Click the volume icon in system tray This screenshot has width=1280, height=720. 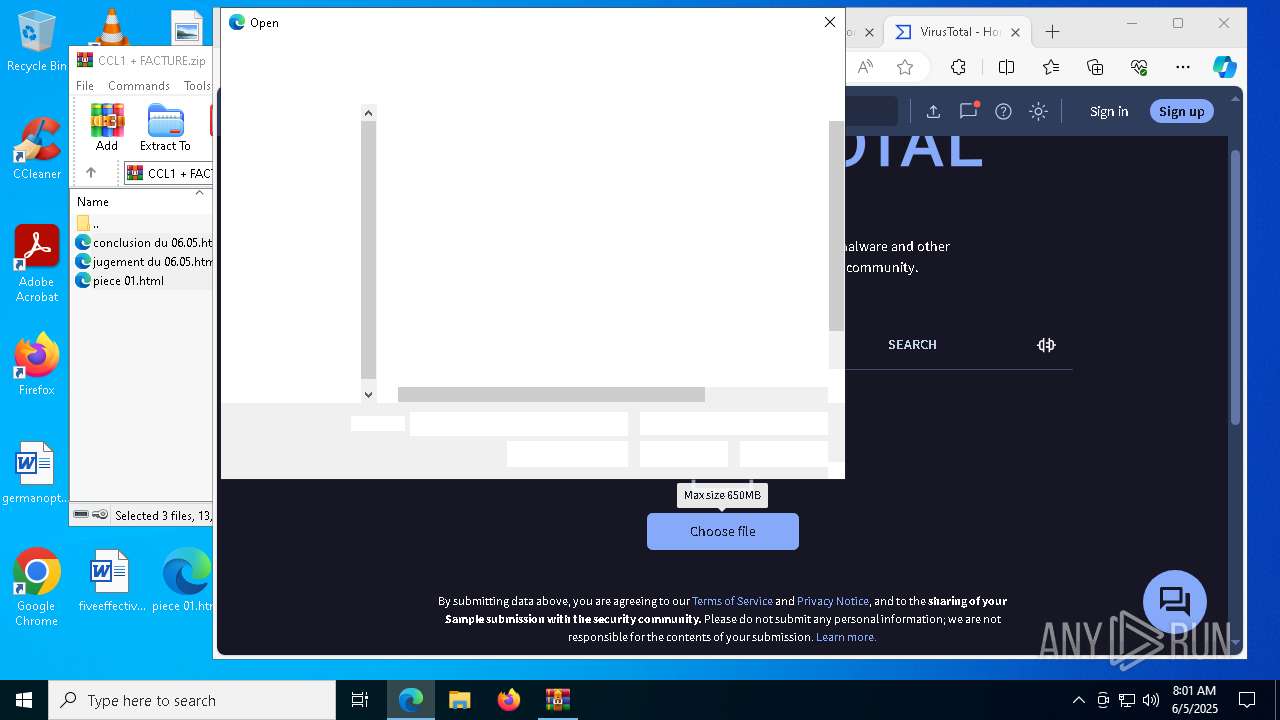click(1150, 700)
